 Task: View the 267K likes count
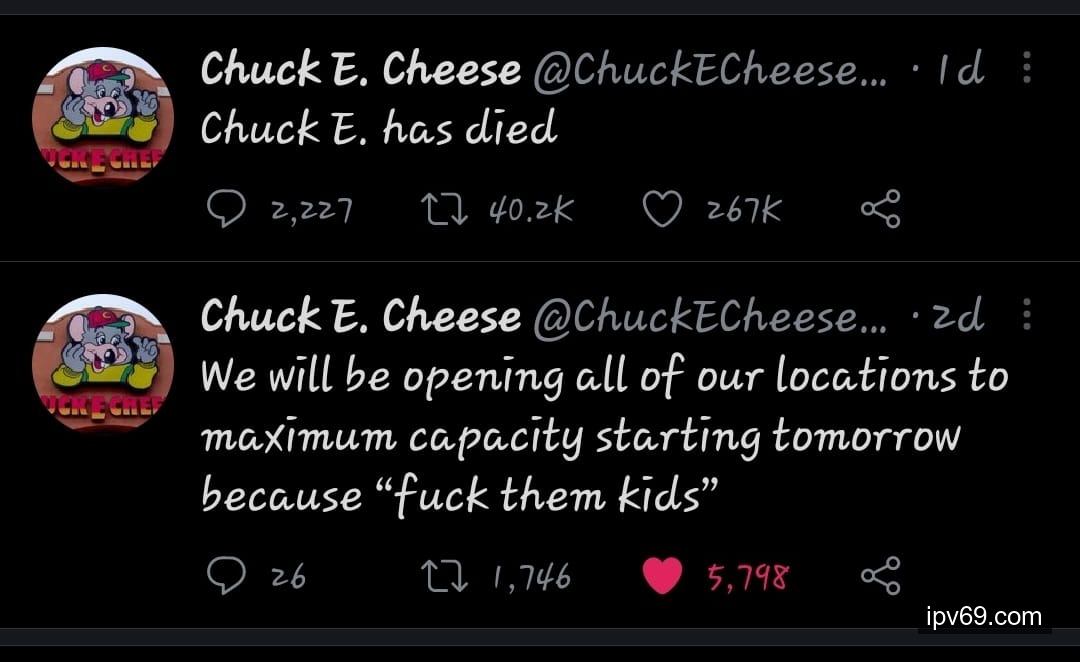(743, 211)
